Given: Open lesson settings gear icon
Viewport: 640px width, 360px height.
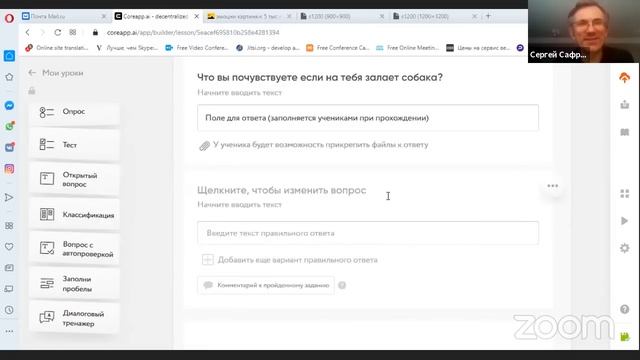Looking at the screenshot, I should pos(624,248).
